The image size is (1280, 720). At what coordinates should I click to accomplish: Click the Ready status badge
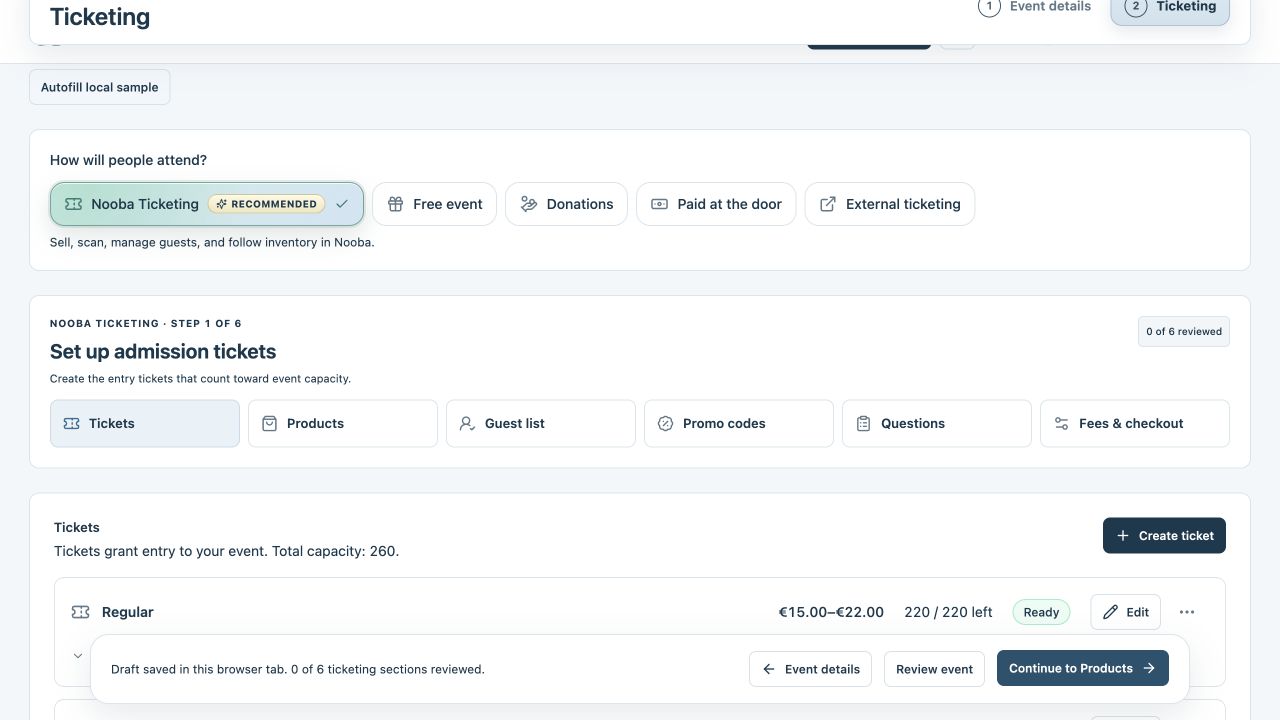point(1041,612)
